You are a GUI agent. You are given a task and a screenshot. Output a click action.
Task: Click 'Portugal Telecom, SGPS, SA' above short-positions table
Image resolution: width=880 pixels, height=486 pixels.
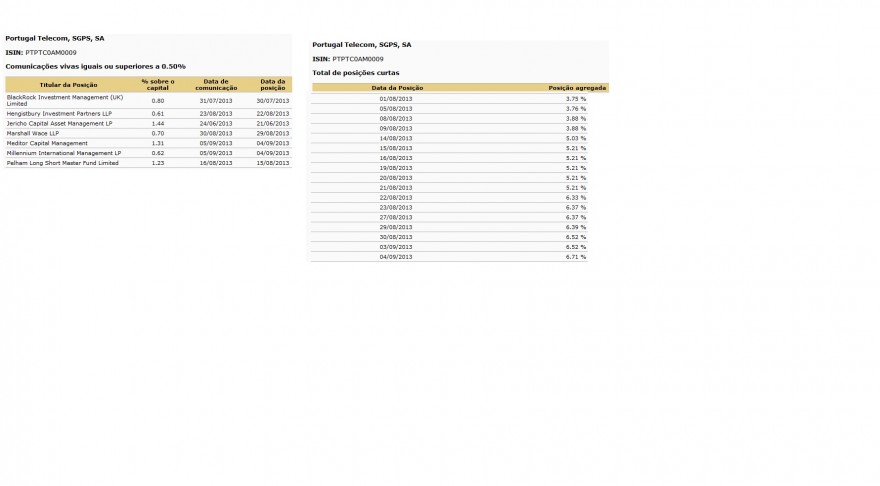click(x=362, y=45)
